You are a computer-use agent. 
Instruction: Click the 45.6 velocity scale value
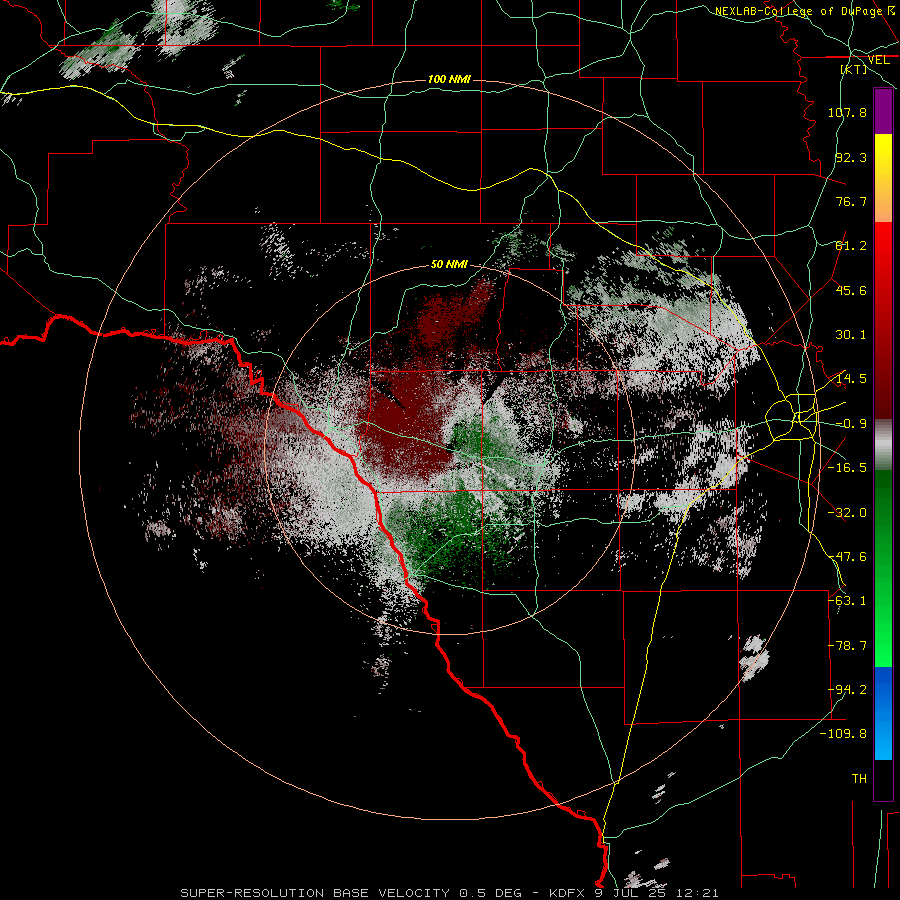point(851,290)
